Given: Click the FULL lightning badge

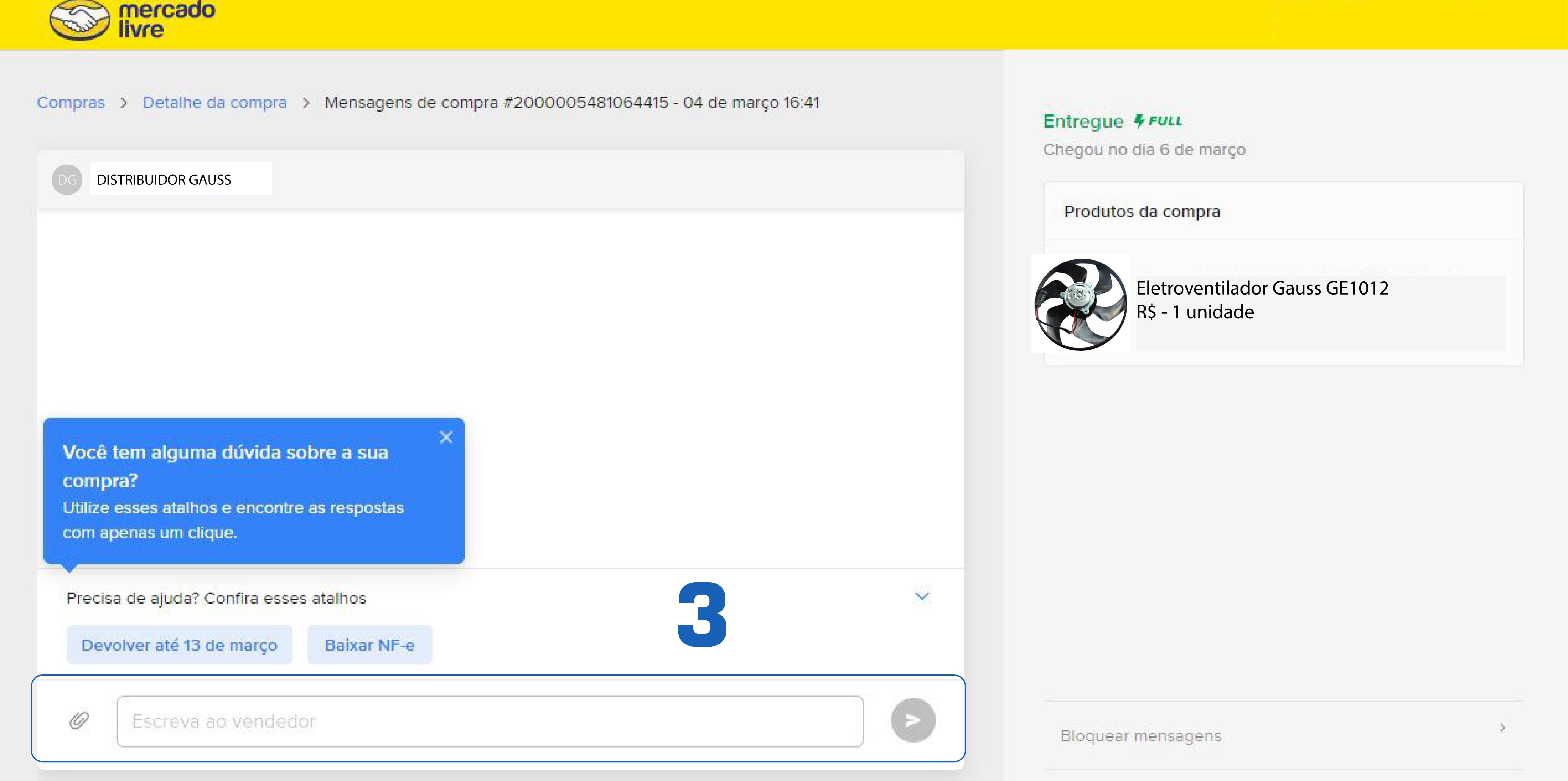Looking at the screenshot, I should click(x=1158, y=121).
